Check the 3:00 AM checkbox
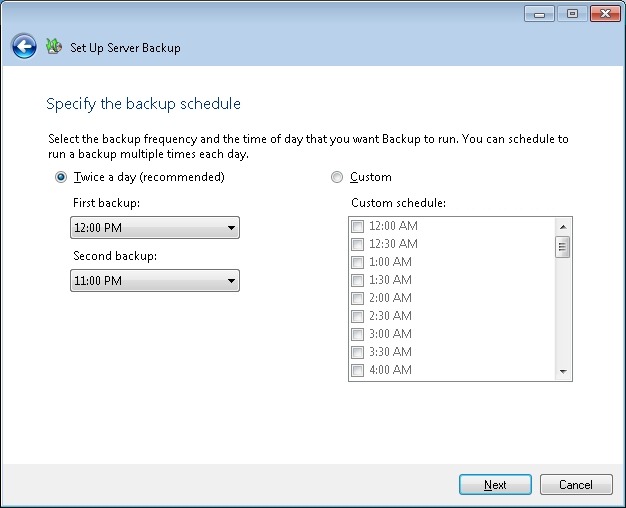This screenshot has width=626, height=508. 357,334
